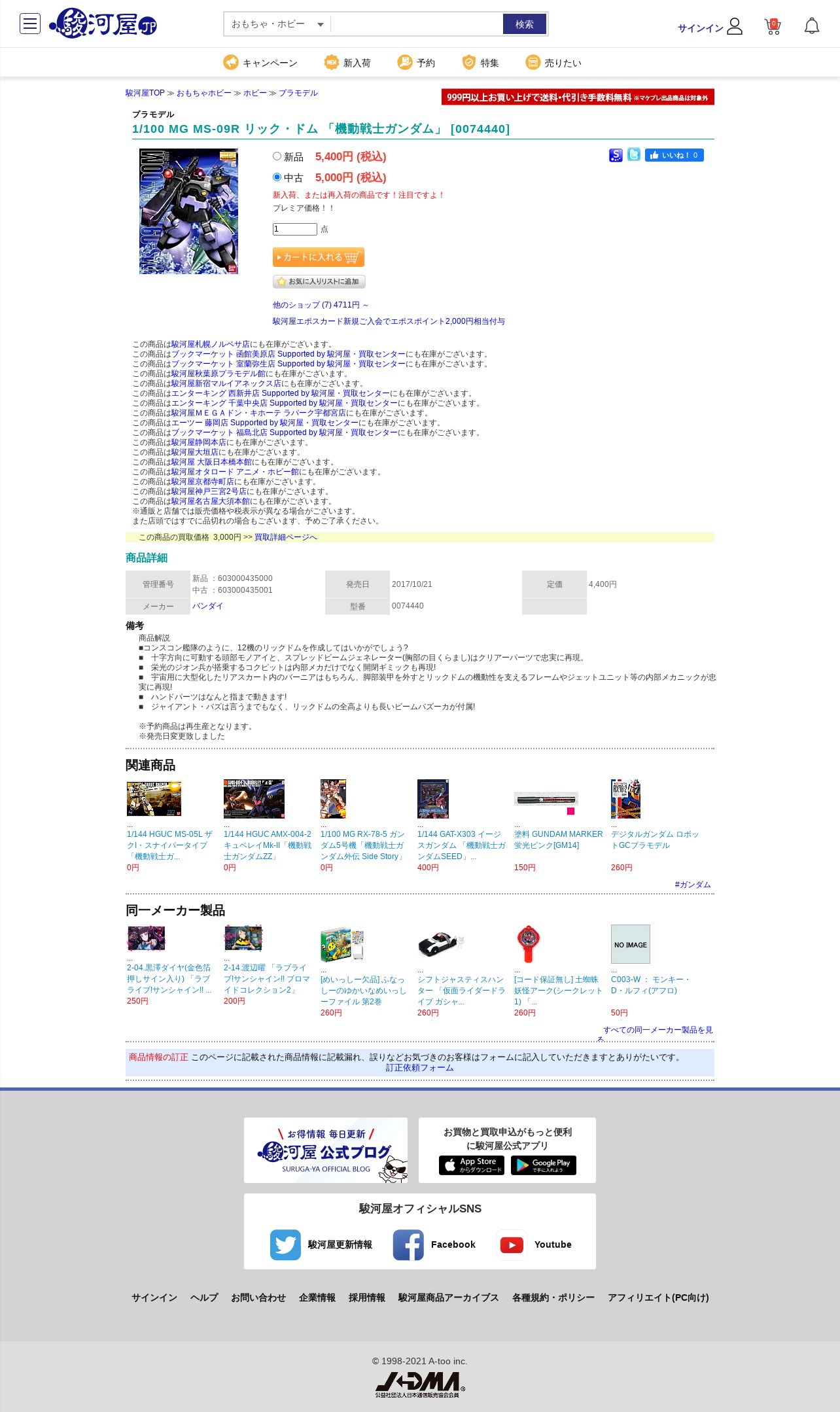
Task: Click the Suruga-ya JP logo
Action: [103, 24]
